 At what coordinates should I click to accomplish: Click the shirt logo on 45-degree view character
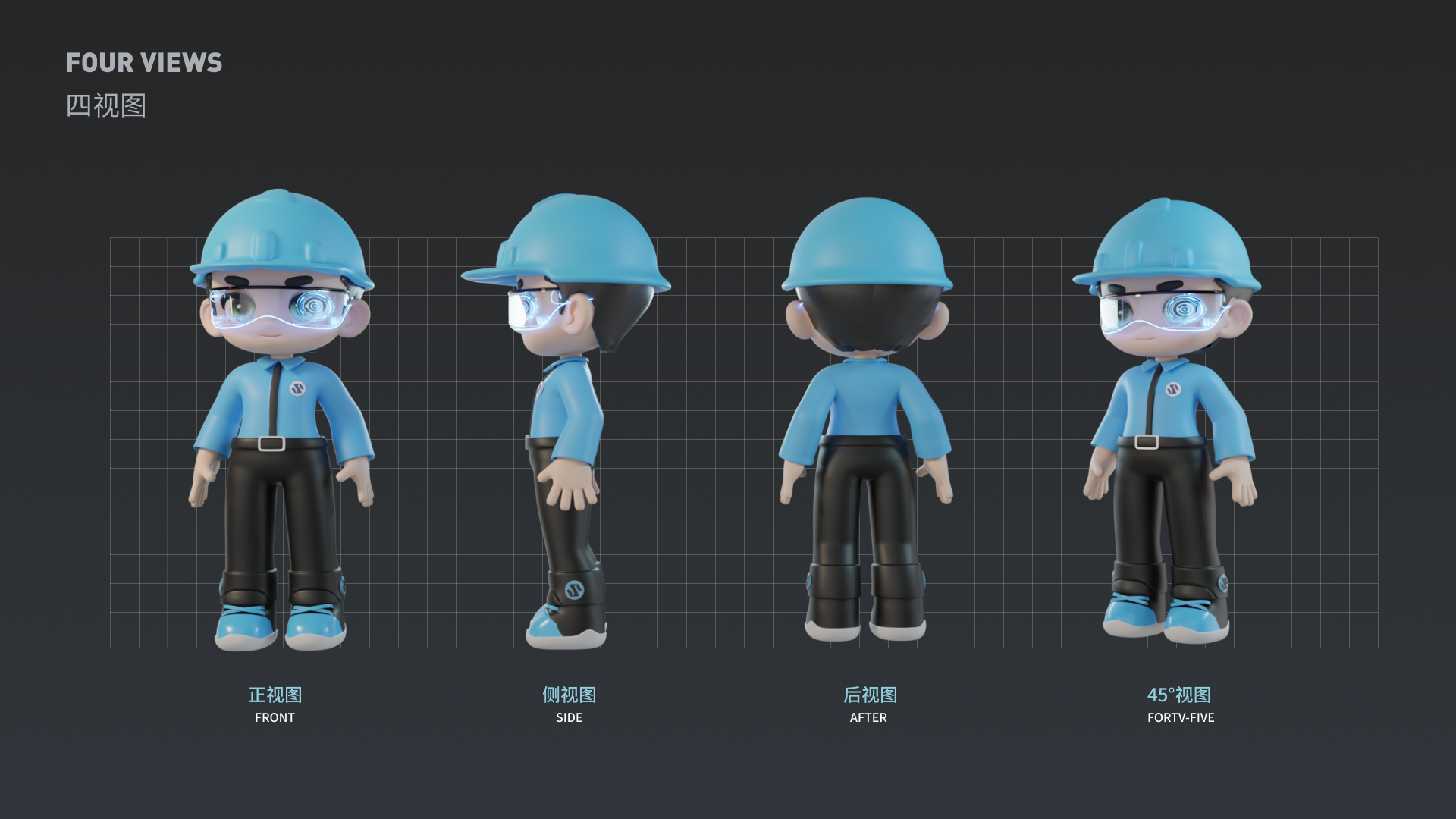pyautogui.click(x=1172, y=390)
